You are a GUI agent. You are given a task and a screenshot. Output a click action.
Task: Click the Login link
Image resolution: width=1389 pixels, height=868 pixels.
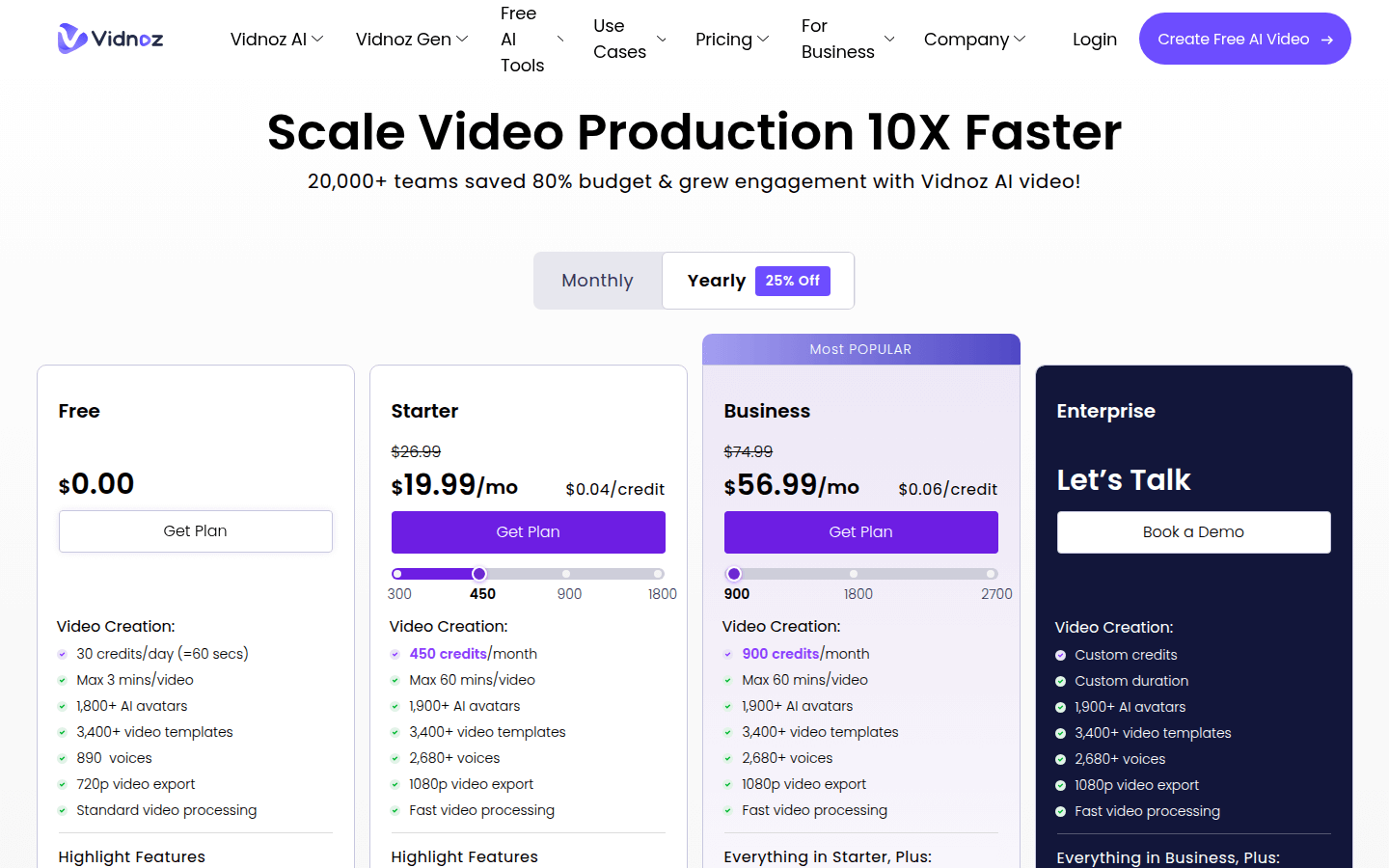pos(1094,40)
